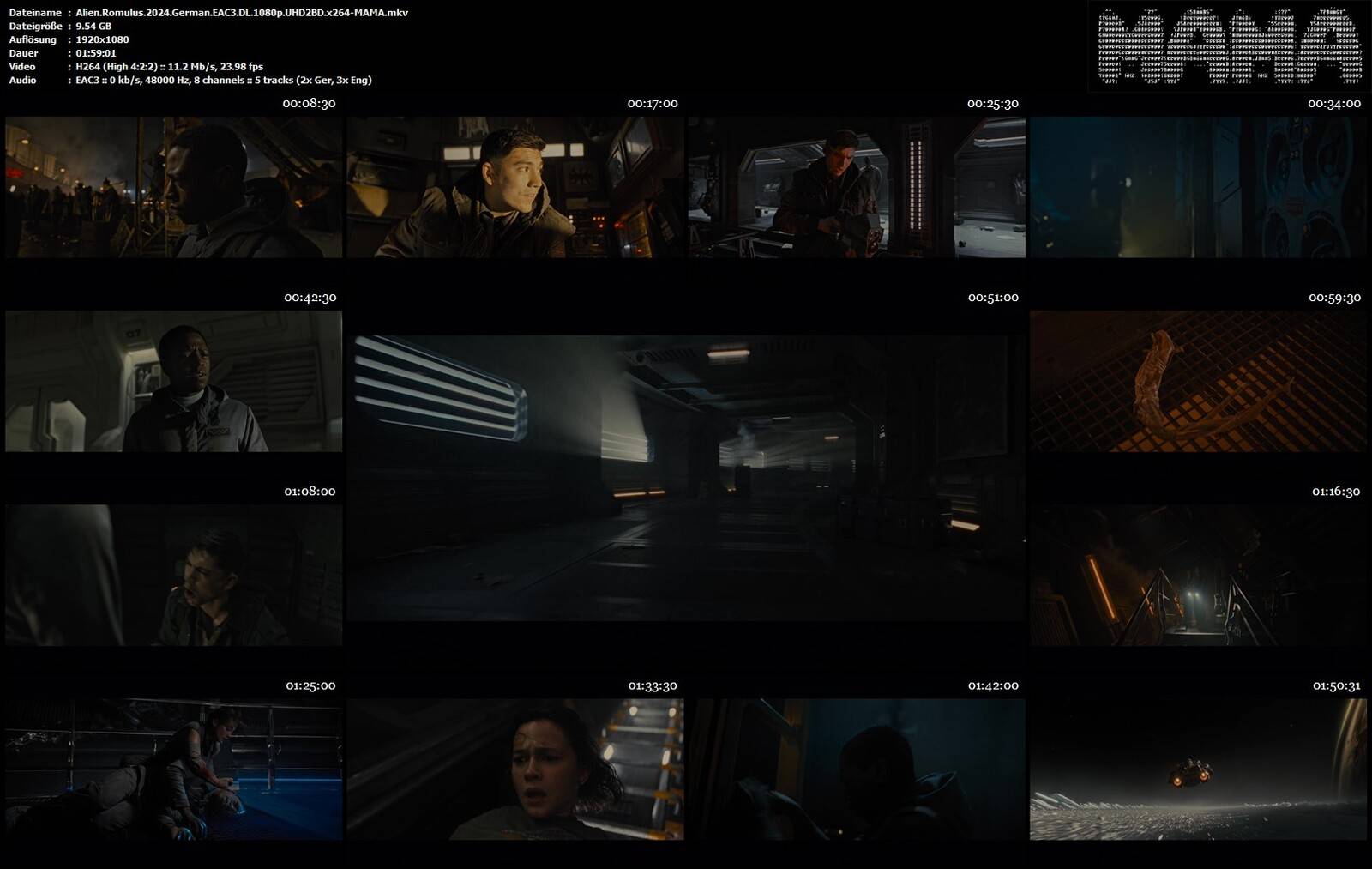
Task: Click the Video label
Action: (22, 67)
